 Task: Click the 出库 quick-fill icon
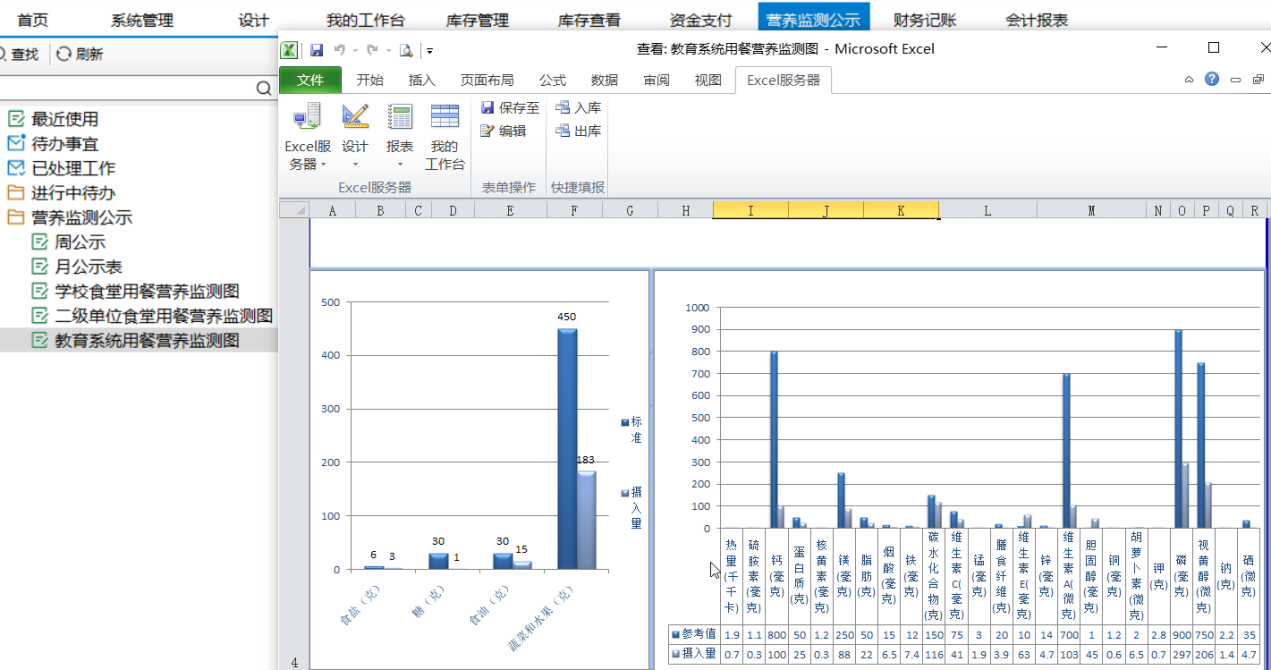[x=563, y=131]
